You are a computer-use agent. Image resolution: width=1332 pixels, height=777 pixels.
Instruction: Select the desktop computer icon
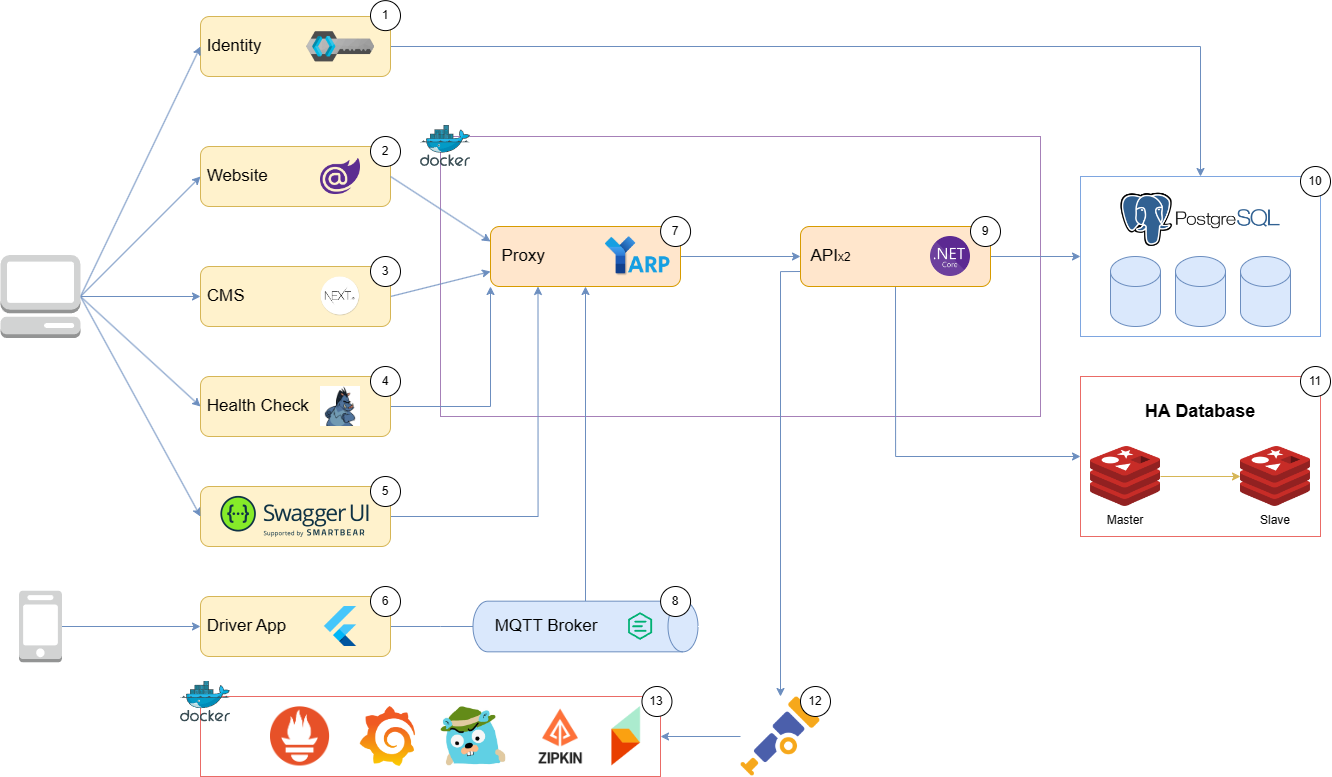[40, 296]
